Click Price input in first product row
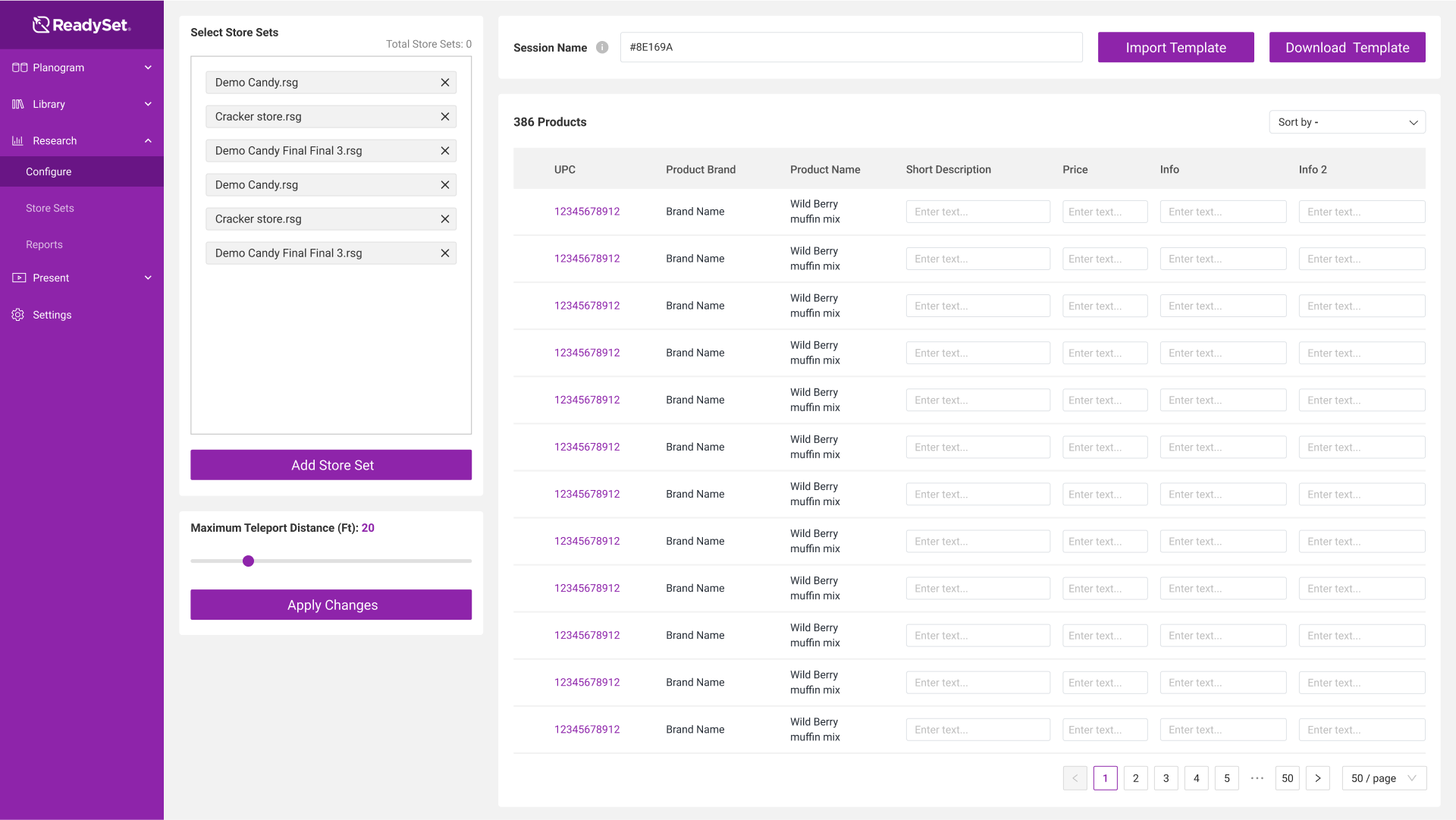The image size is (1456, 820). point(1105,212)
